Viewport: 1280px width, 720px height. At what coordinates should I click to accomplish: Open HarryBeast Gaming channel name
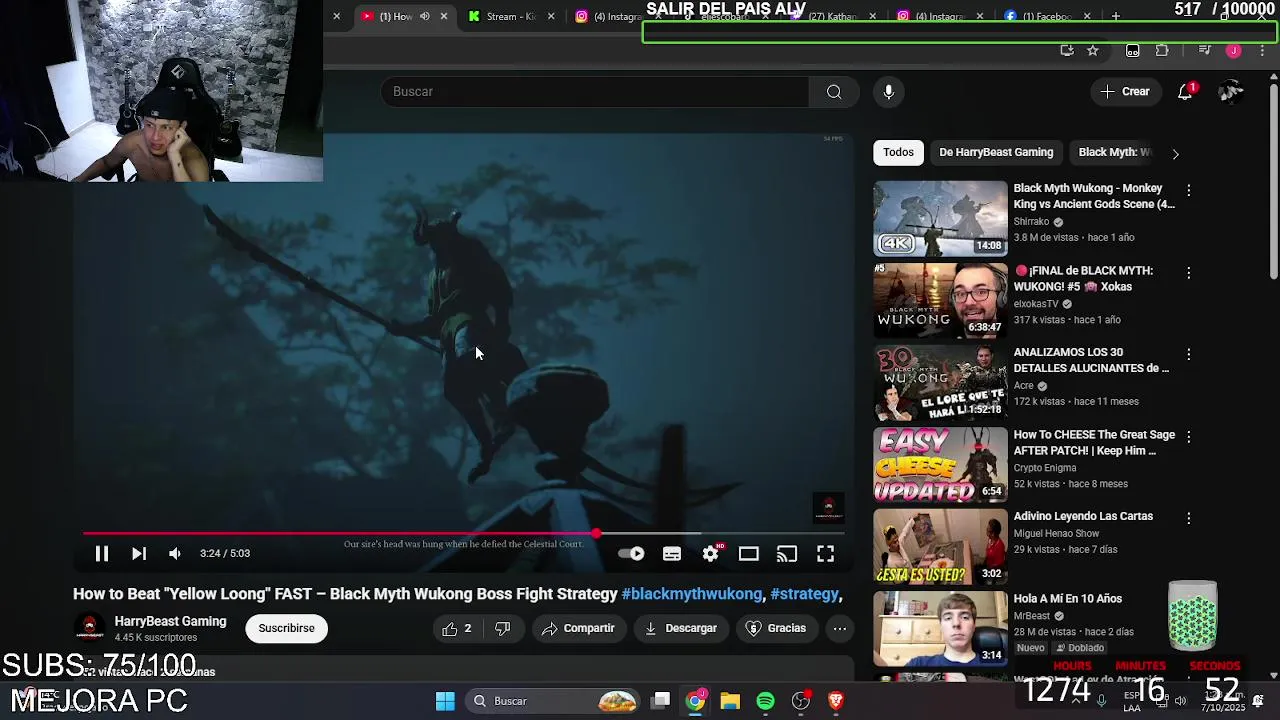click(x=170, y=621)
